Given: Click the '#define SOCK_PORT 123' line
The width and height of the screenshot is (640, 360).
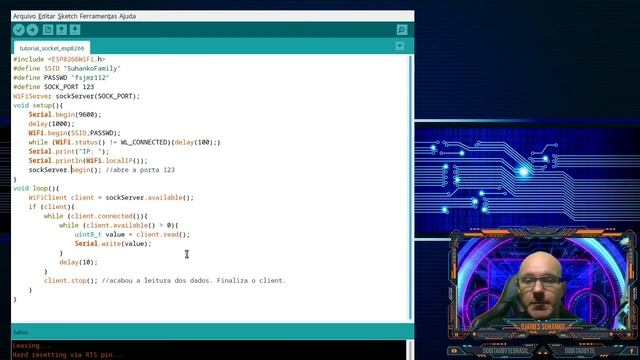Looking at the screenshot, I should pyautogui.click(x=53, y=87).
